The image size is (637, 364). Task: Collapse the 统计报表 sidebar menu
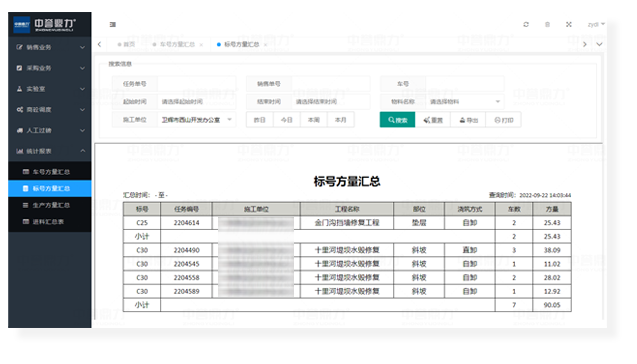[50, 151]
